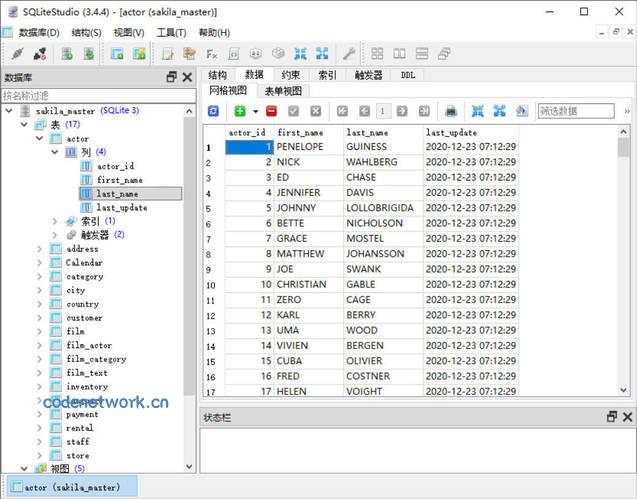Image resolution: width=637 pixels, height=499 pixels.
Task: Delete selected row with red minus icon
Action: (271, 111)
